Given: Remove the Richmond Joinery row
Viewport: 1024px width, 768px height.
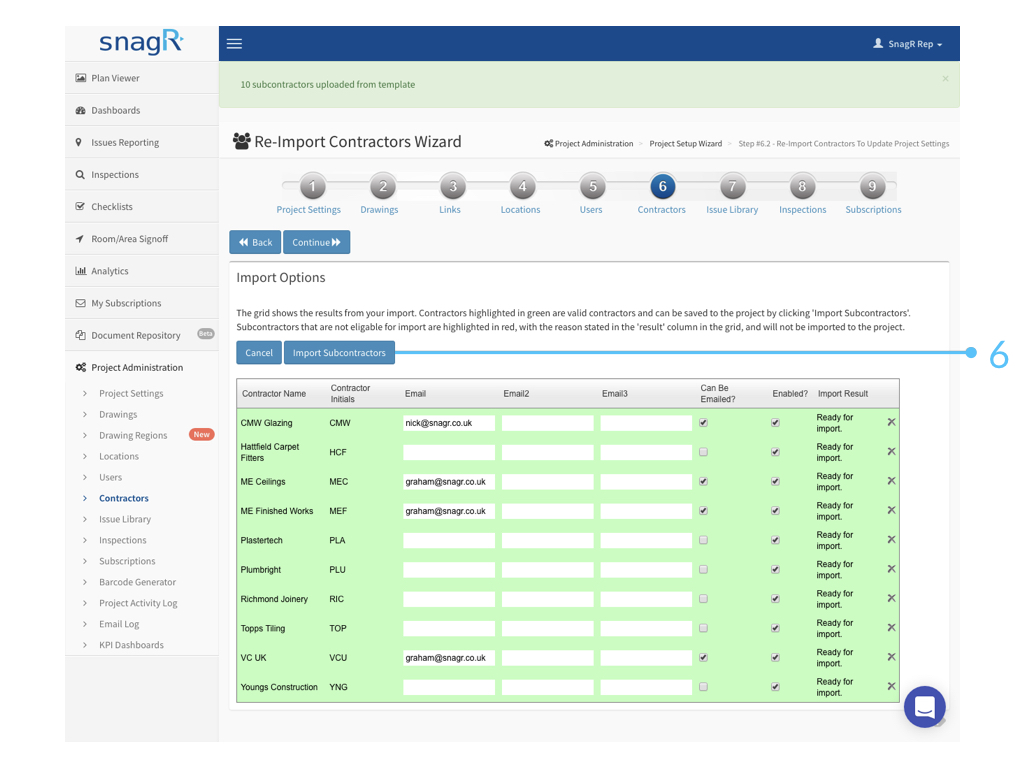Looking at the screenshot, I should pos(891,599).
